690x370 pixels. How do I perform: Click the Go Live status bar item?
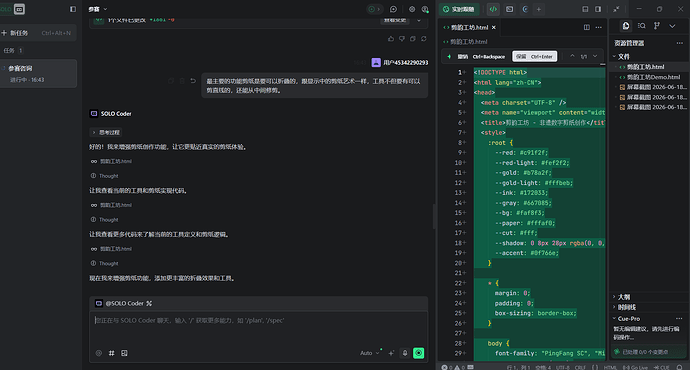click(635, 367)
